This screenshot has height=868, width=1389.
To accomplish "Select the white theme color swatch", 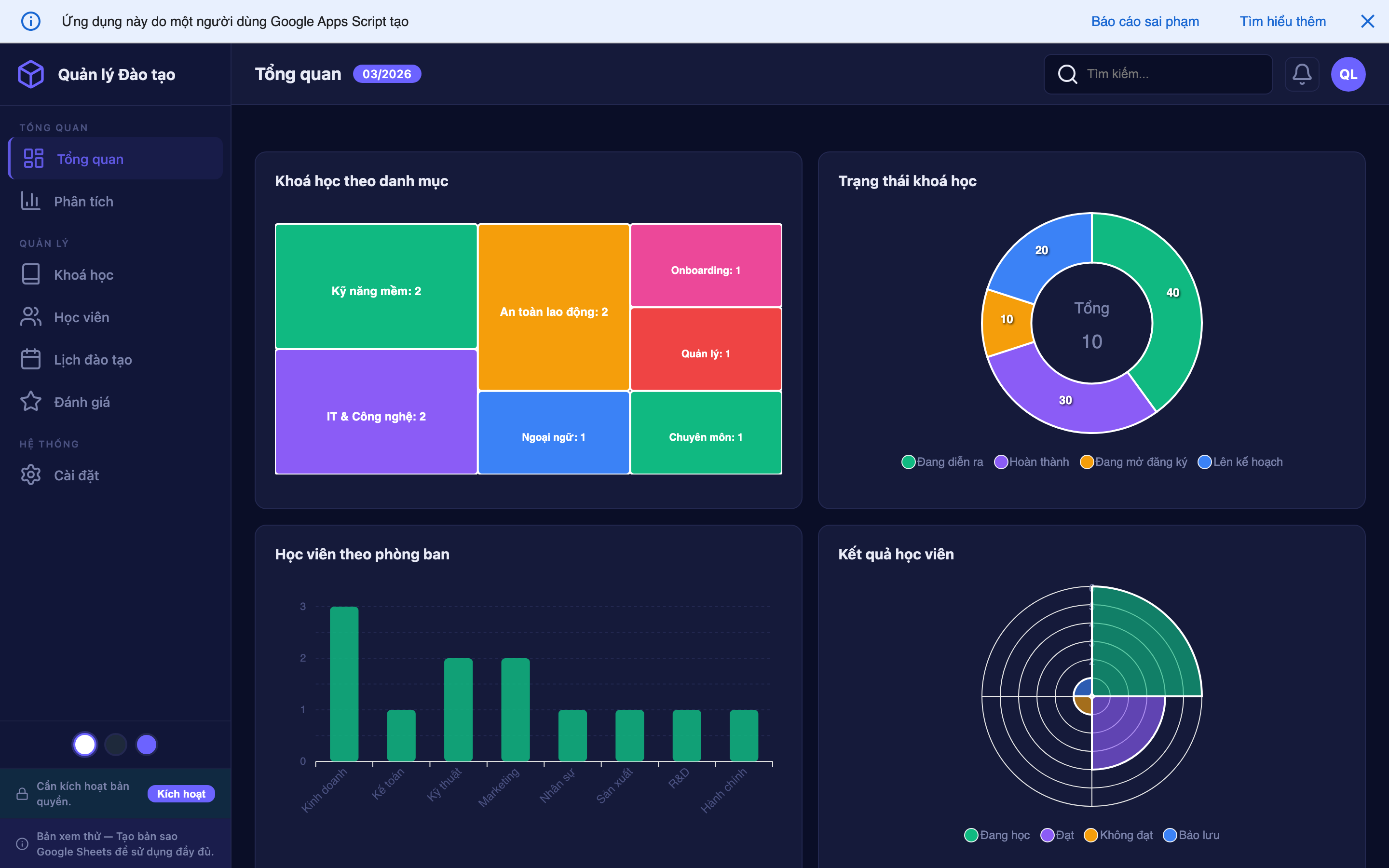I will click(85, 745).
